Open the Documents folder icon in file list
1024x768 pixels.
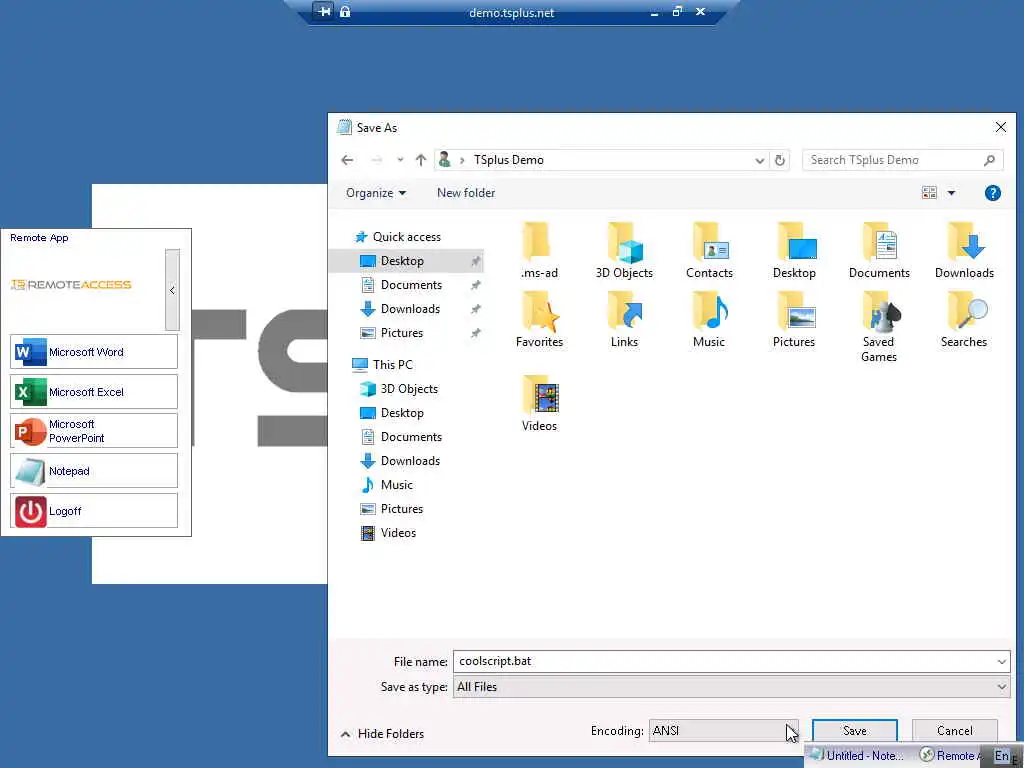879,251
